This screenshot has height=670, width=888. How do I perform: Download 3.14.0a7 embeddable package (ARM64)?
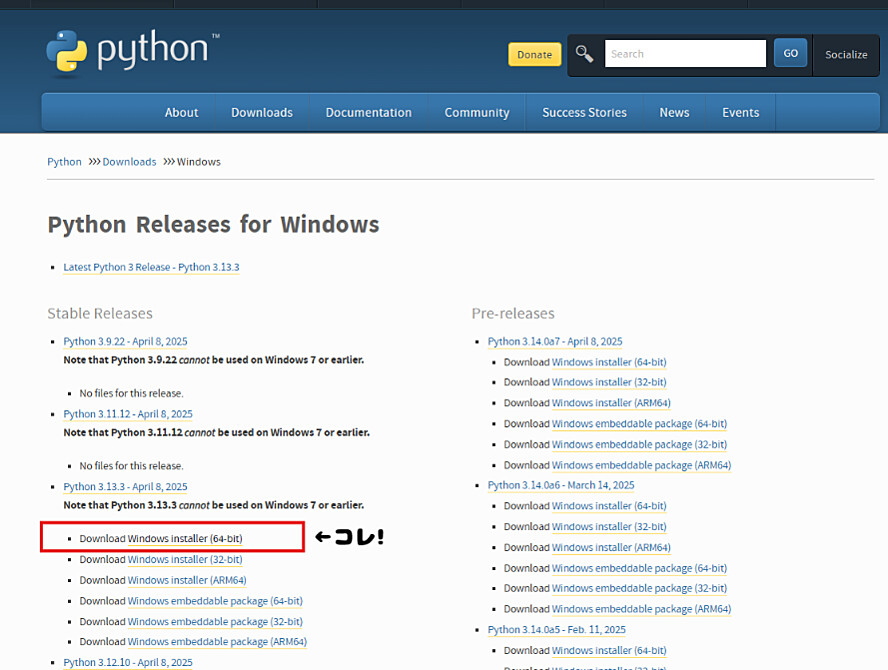click(x=641, y=466)
